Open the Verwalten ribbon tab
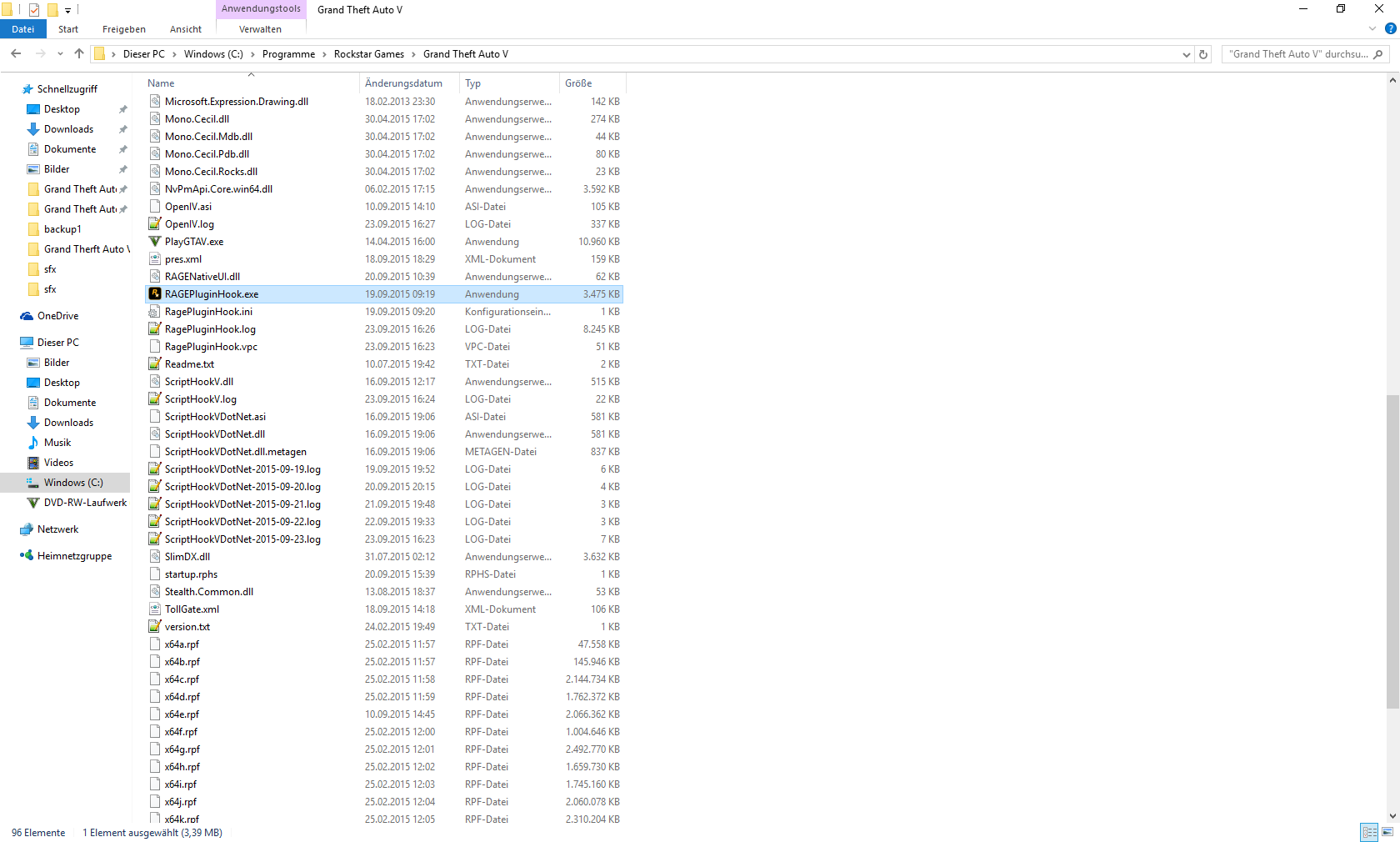 (x=261, y=29)
